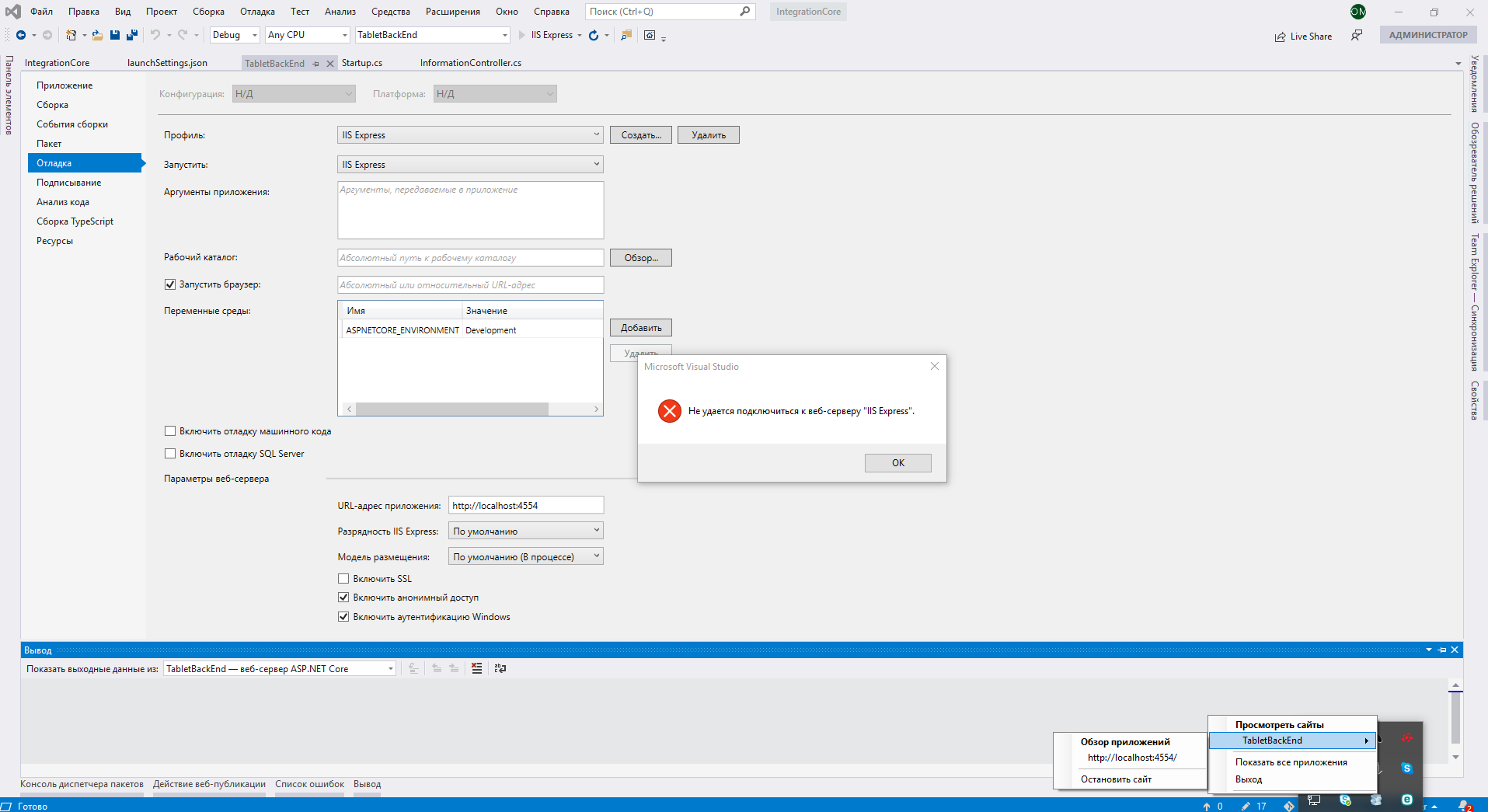Click the green start-debugging play icon

point(522,35)
